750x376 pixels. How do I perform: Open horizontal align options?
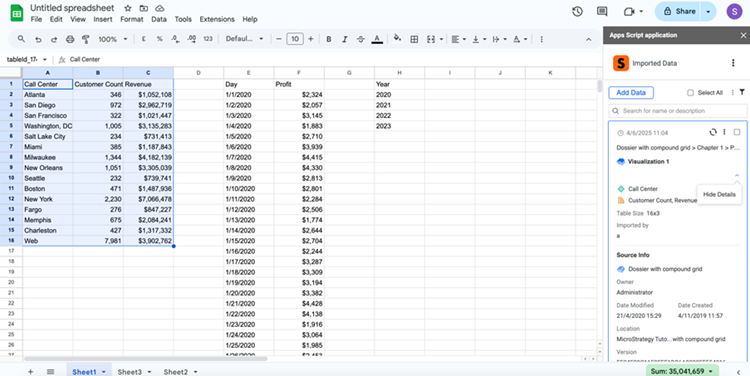[x=458, y=39]
